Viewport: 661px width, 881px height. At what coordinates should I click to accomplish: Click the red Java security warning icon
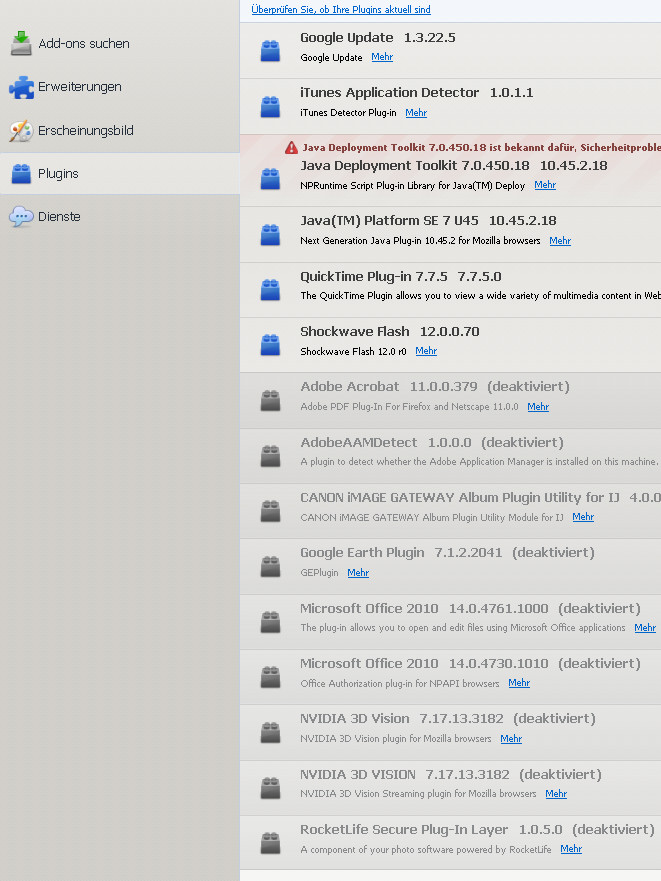(291, 147)
